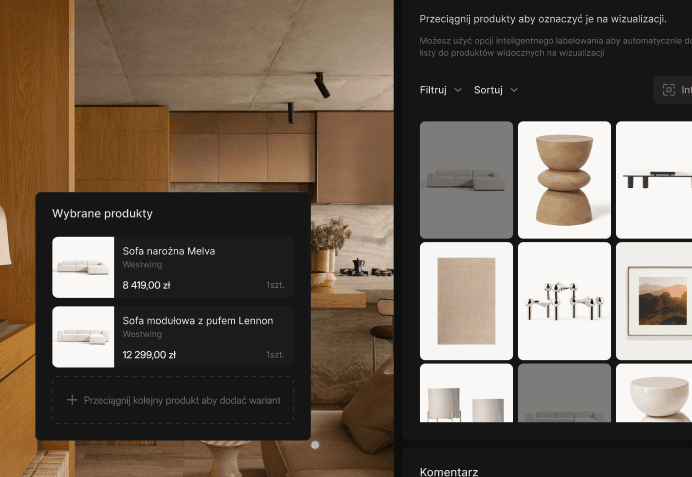The image size is (692, 477).
Task: Click the plus icon to add variant
Action: 72,400
